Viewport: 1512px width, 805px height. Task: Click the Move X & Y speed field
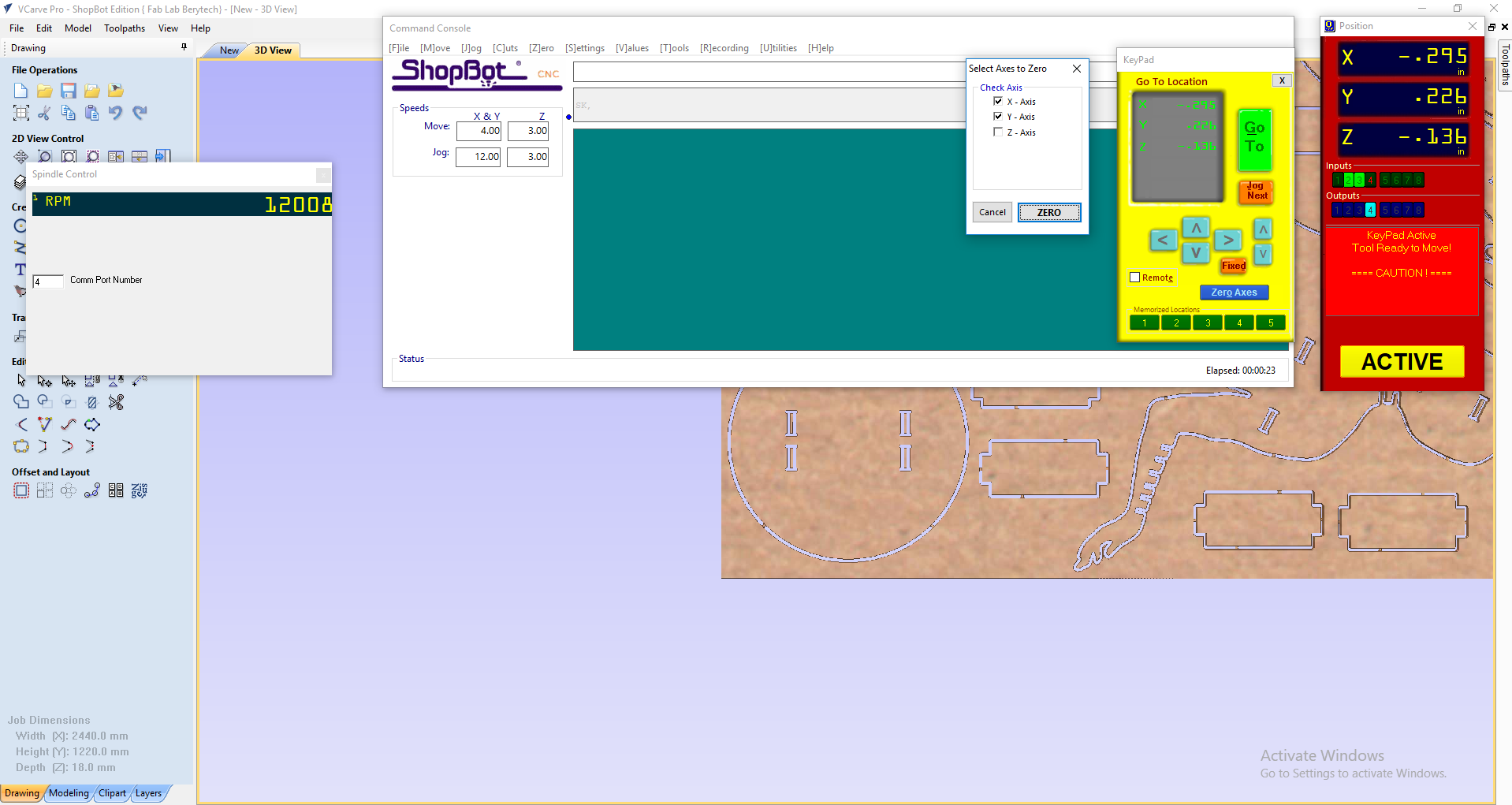(x=479, y=131)
